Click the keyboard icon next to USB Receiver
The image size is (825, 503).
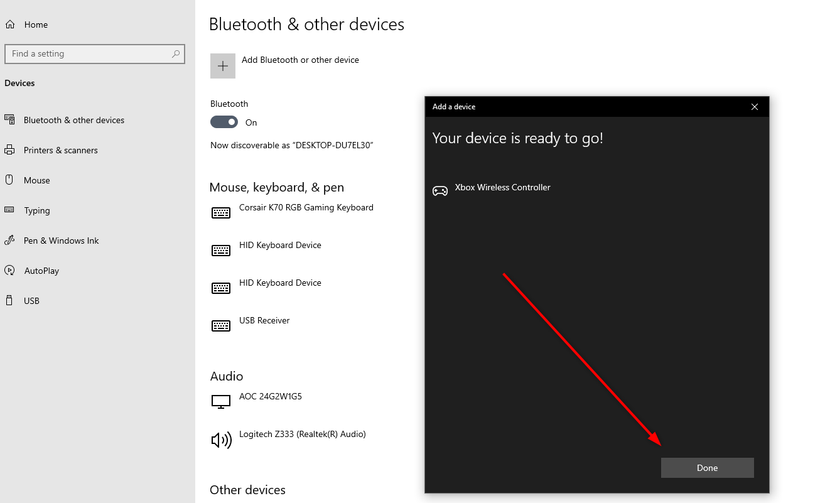(221, 326)
